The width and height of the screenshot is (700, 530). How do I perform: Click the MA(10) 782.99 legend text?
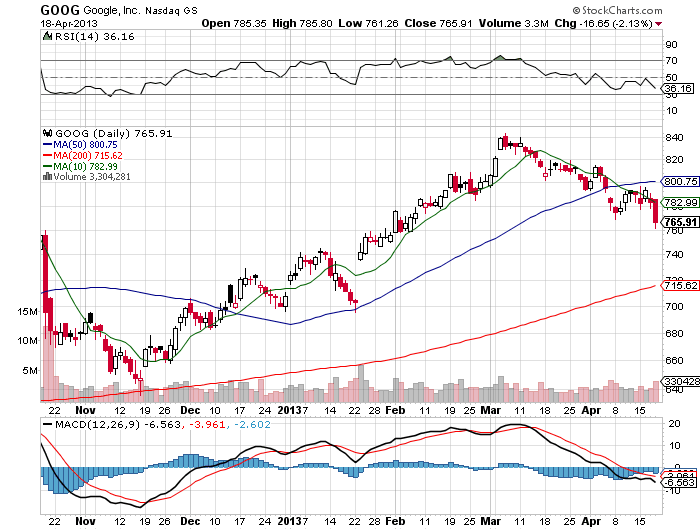coord(85,167)
